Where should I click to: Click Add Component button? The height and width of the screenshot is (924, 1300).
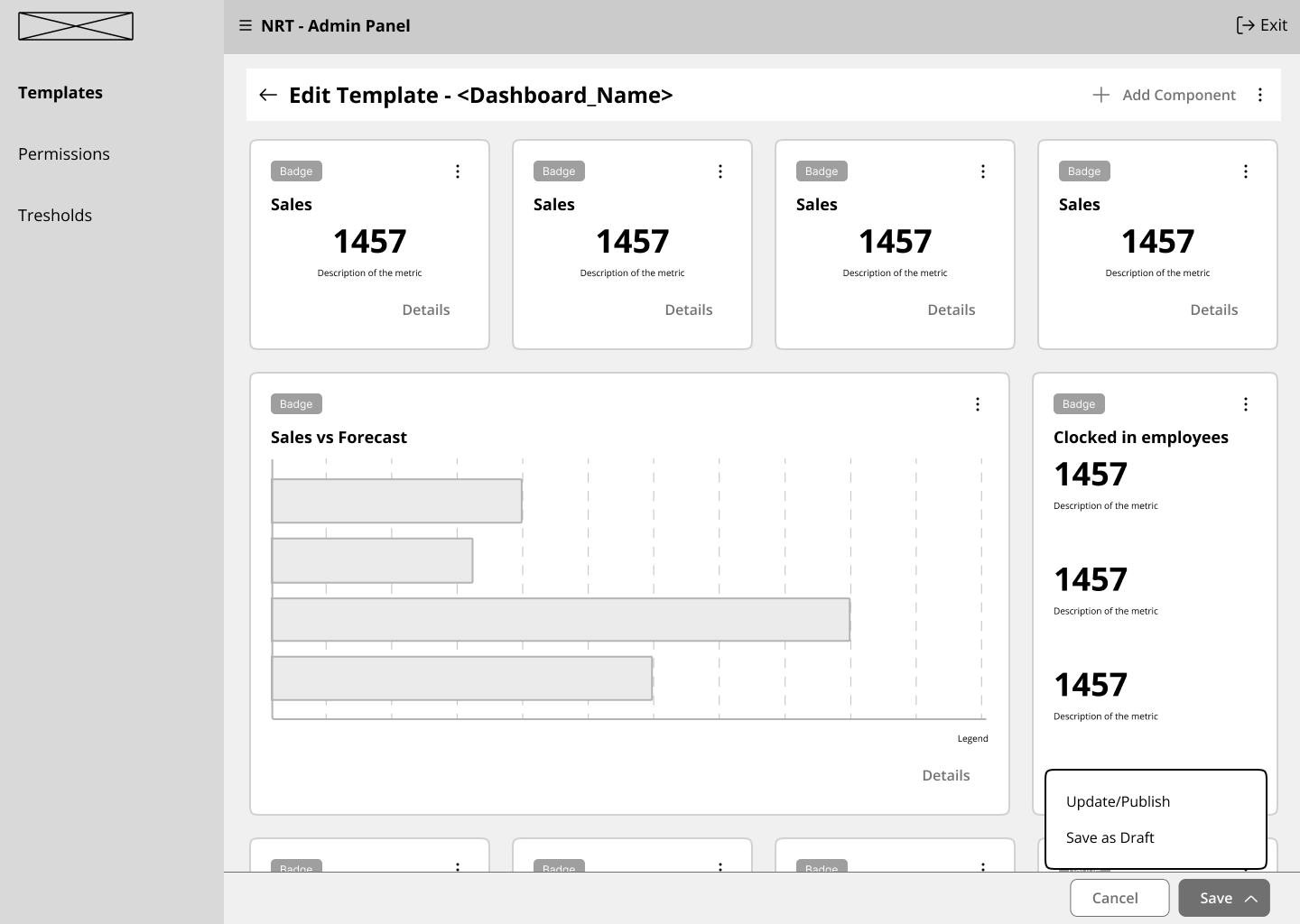1165,95
